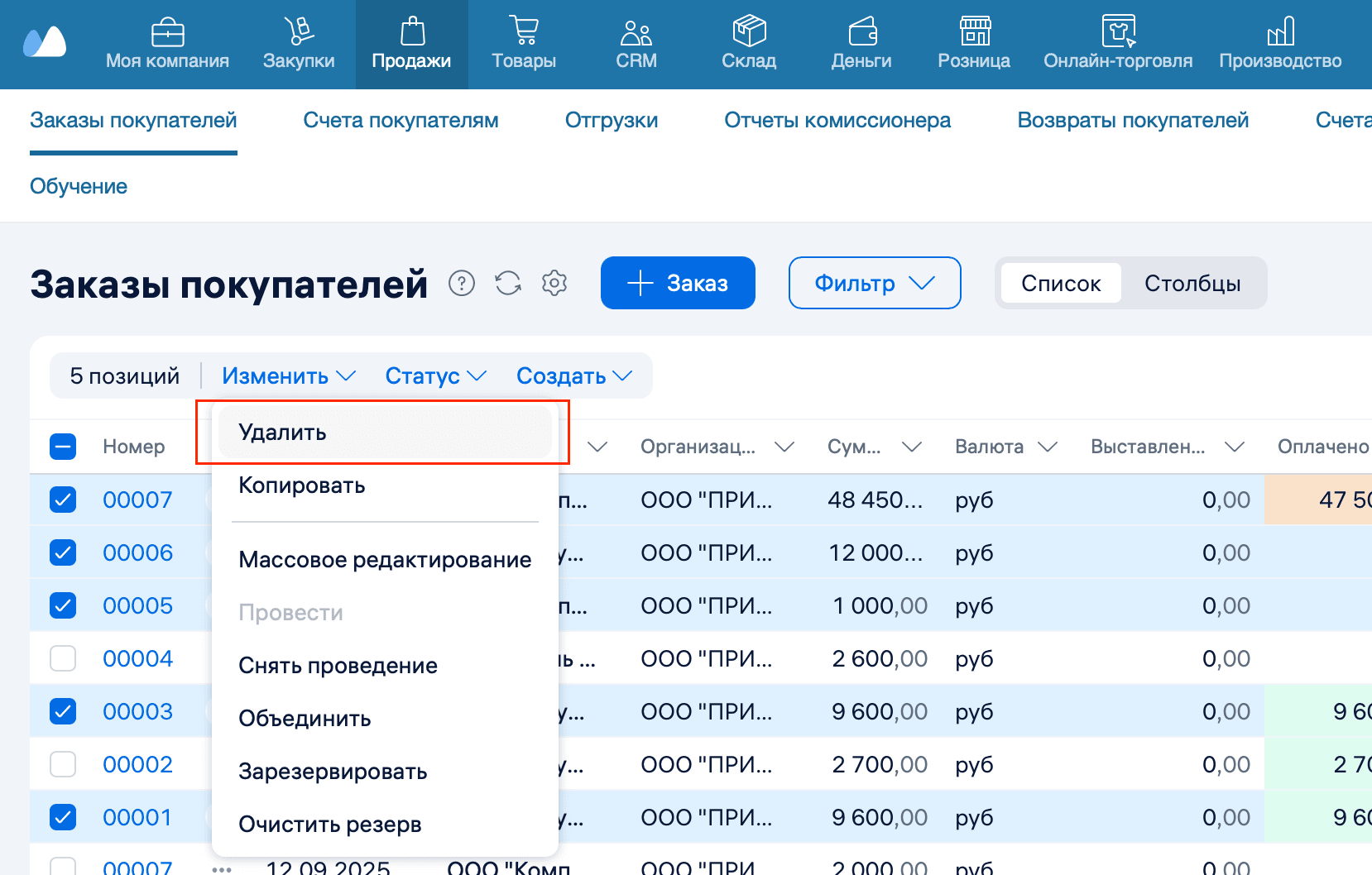Click the MoySklad logo icon
This screenshot has height=875, width=1372.
click(45, 41)
